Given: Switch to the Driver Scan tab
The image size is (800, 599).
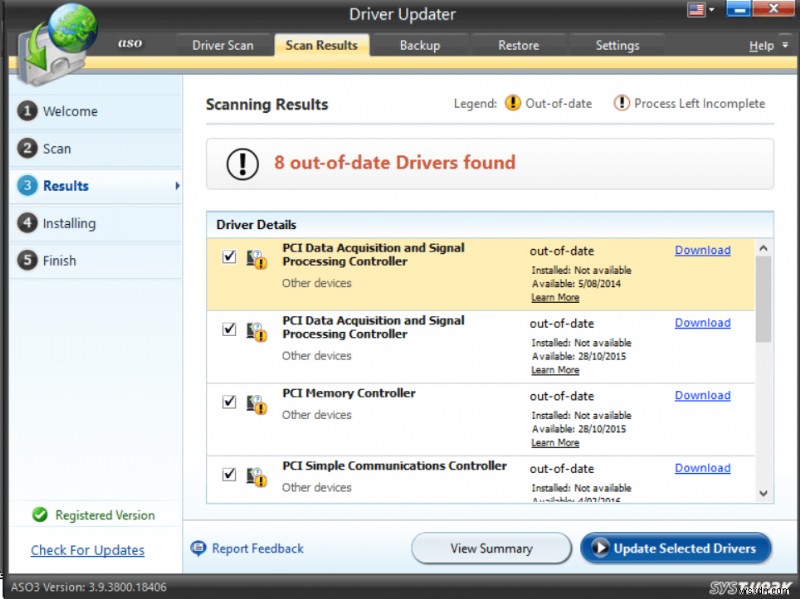Looking at the screenshot, I should (222, 45).
